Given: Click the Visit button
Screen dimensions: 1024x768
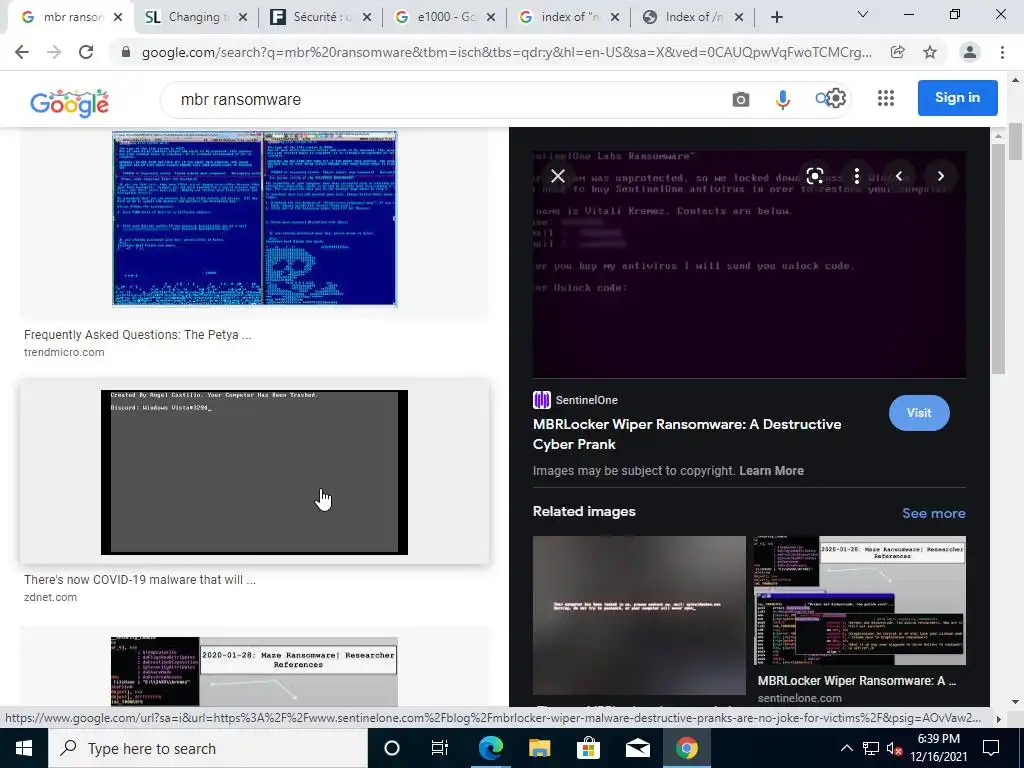Looking at the screenshot, I should click(919, 413).
